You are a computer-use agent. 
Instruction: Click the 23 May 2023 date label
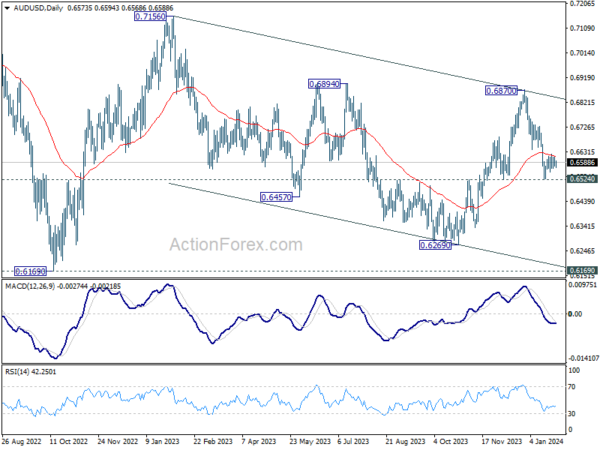point(310,441)
